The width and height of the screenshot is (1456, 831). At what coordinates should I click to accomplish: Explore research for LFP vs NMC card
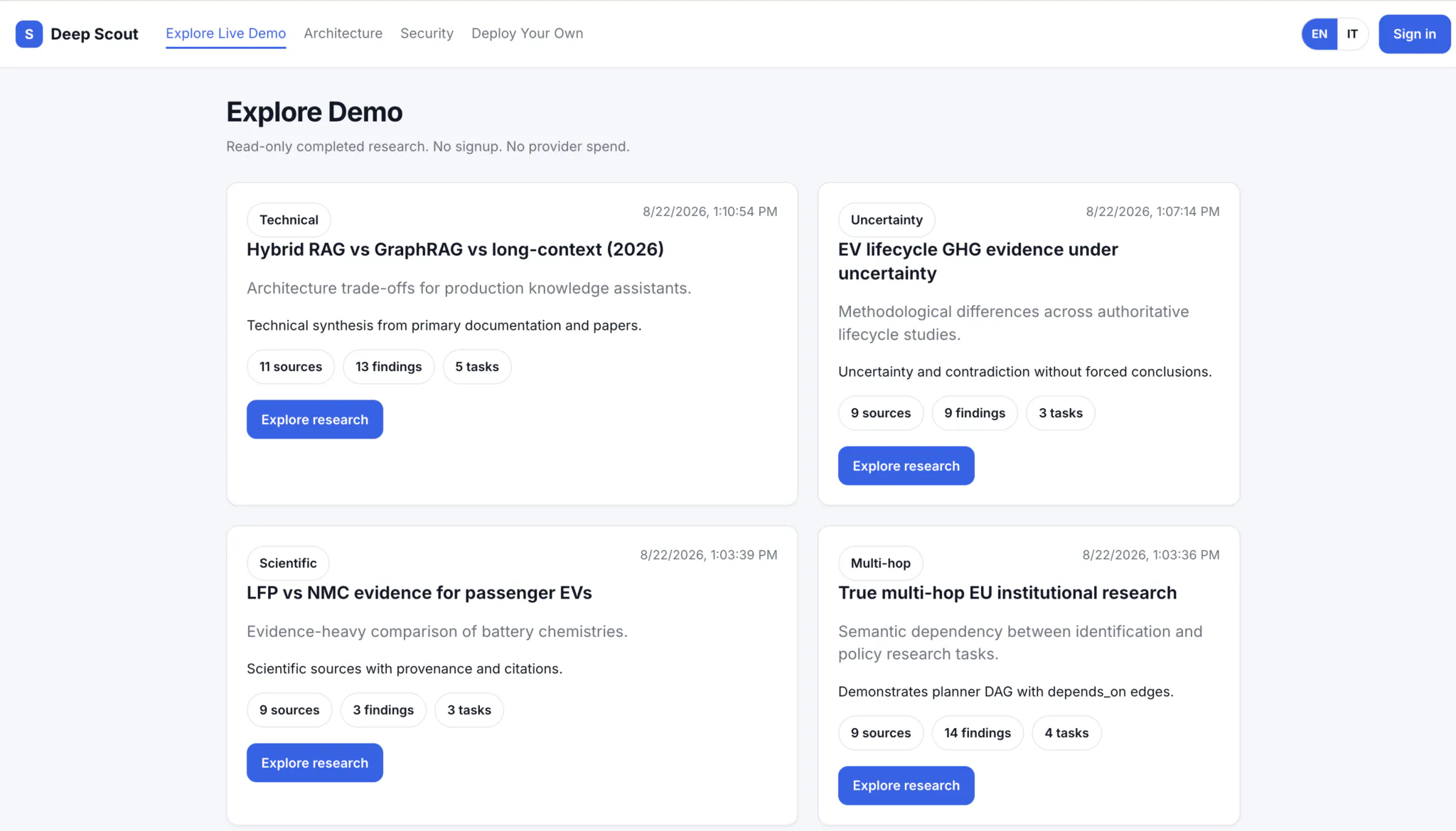point(314,763)
